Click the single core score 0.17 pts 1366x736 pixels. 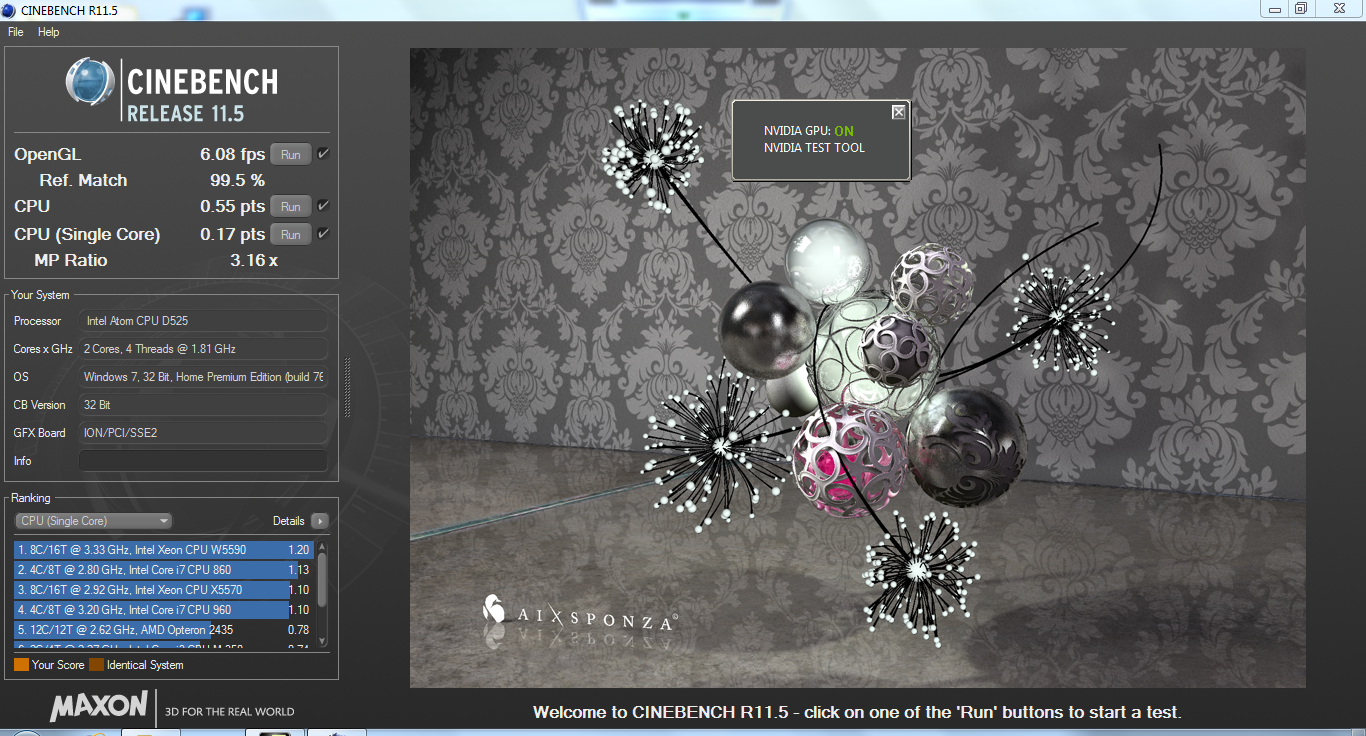point(233,234)
